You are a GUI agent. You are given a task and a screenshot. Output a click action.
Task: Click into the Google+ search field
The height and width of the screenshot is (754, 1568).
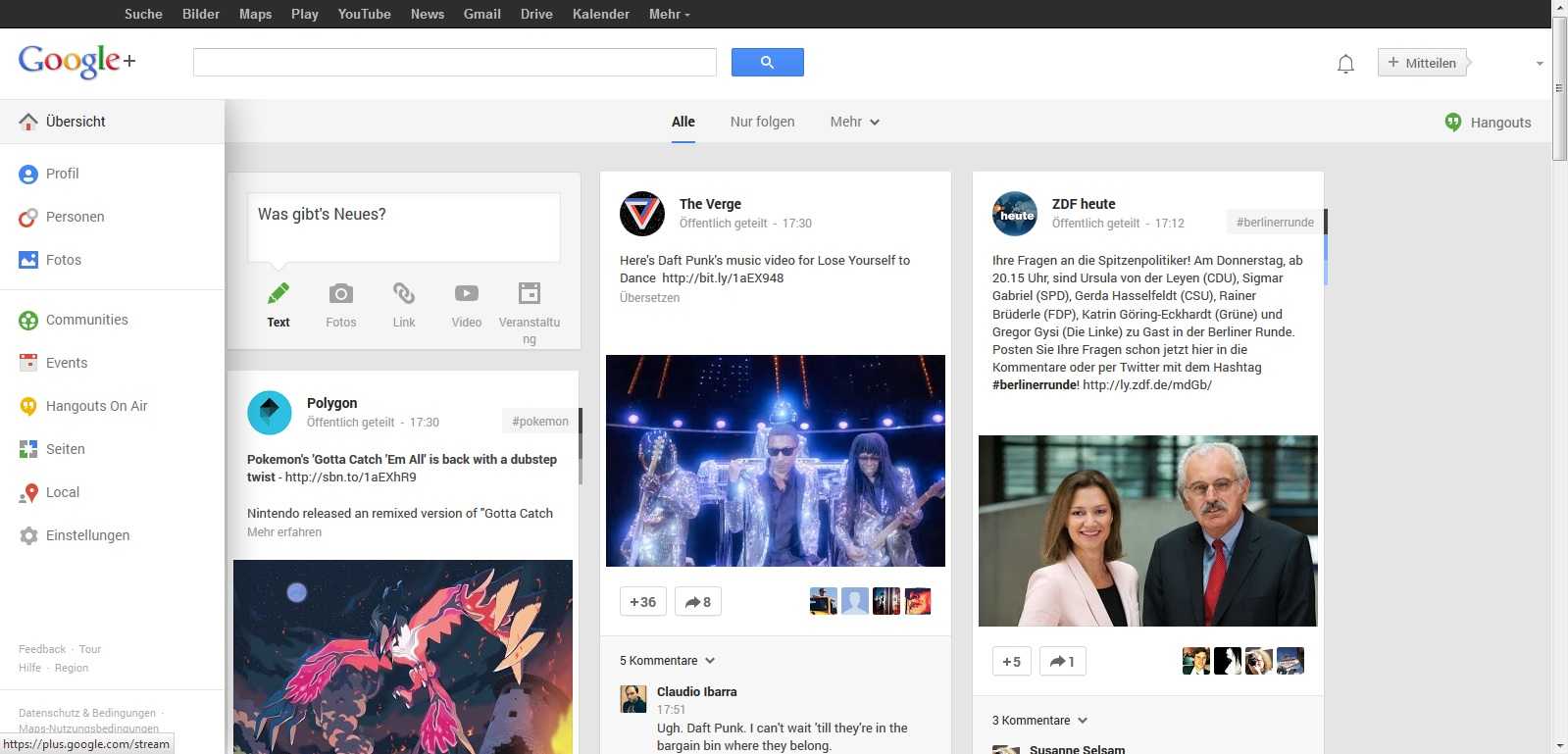(x=455, y=62)
